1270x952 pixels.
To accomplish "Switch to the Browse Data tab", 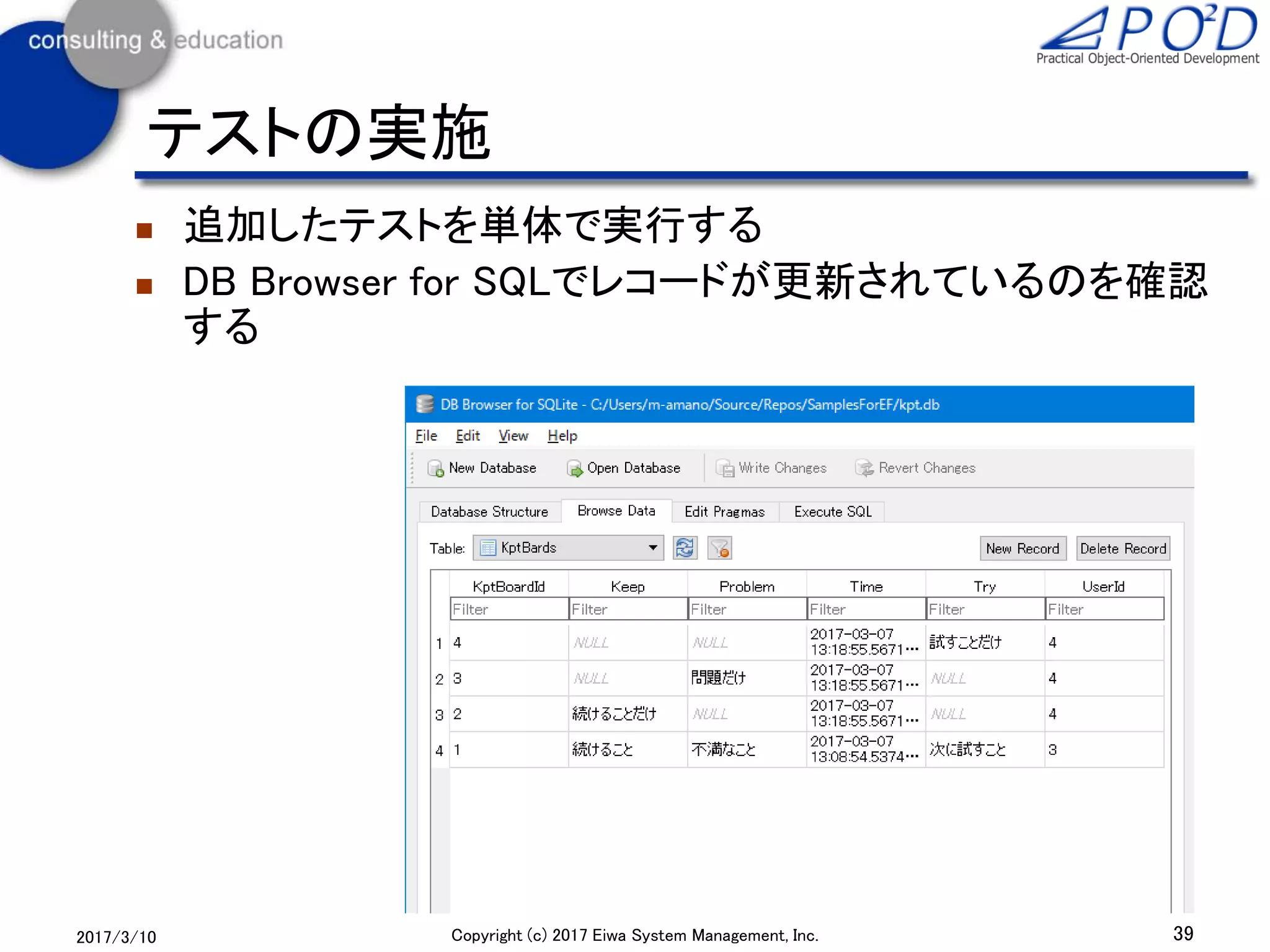I will (616, 510).
